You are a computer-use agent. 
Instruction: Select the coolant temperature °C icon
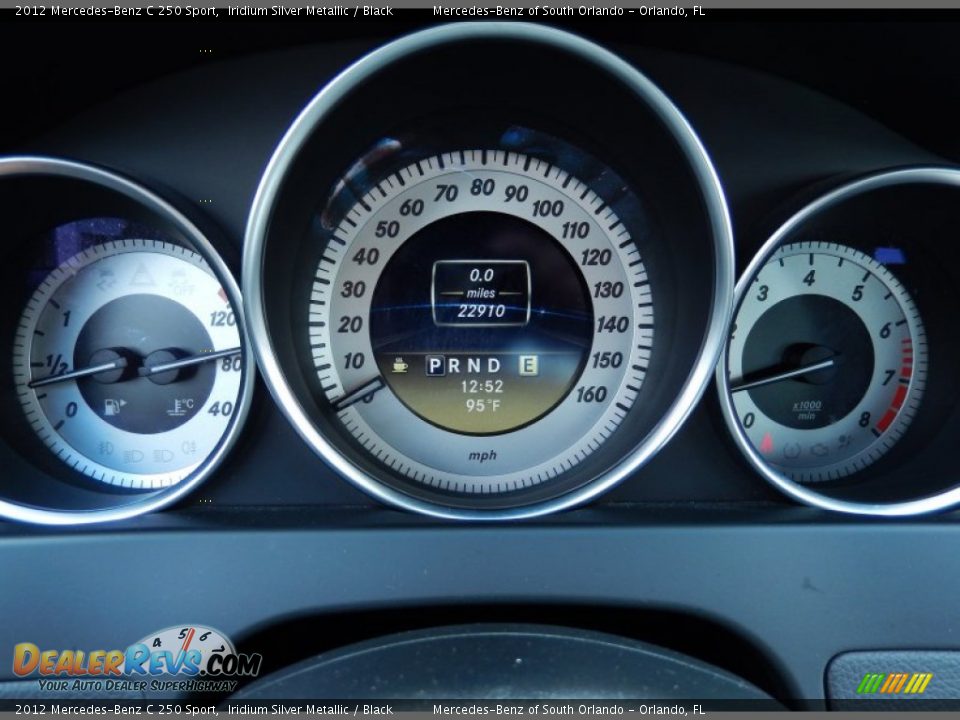point(180,404)
